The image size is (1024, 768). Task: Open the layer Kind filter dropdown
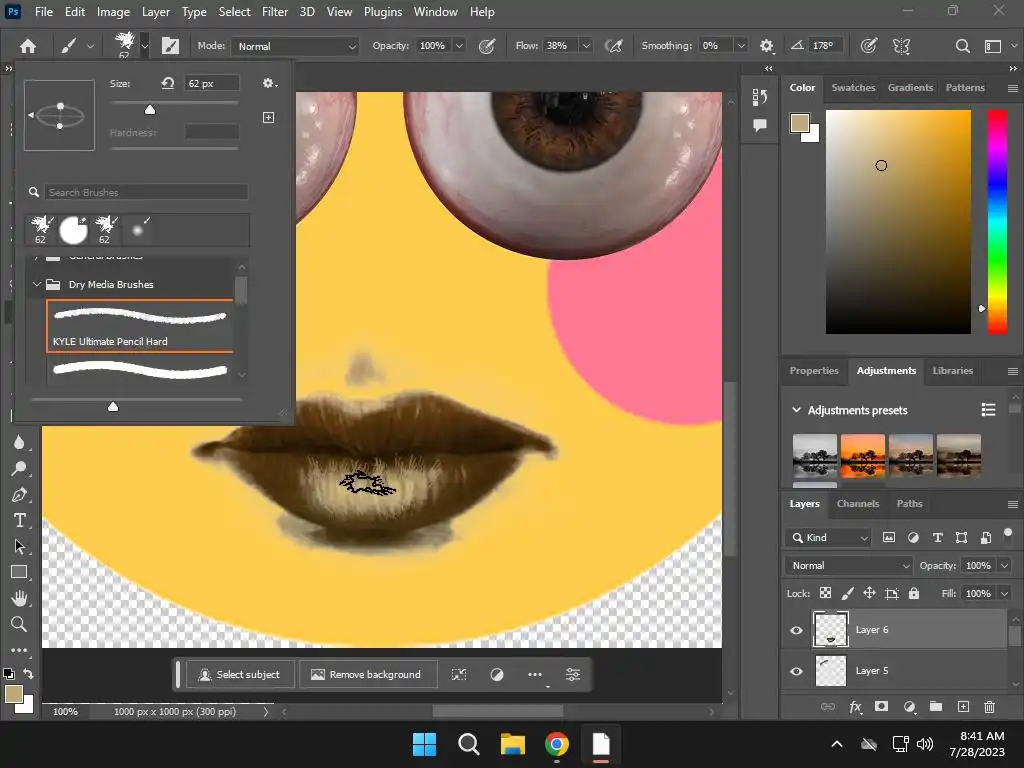[829, 537]
